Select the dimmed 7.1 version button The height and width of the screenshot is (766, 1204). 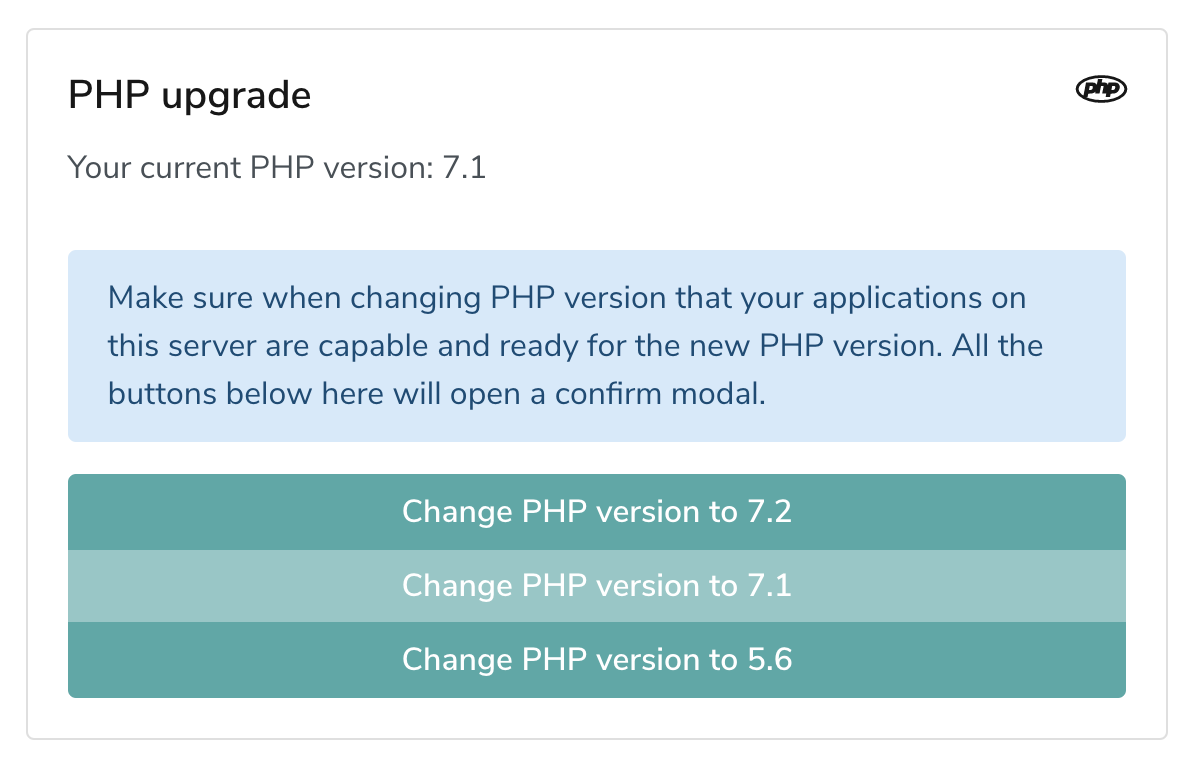tap(597, 586)
